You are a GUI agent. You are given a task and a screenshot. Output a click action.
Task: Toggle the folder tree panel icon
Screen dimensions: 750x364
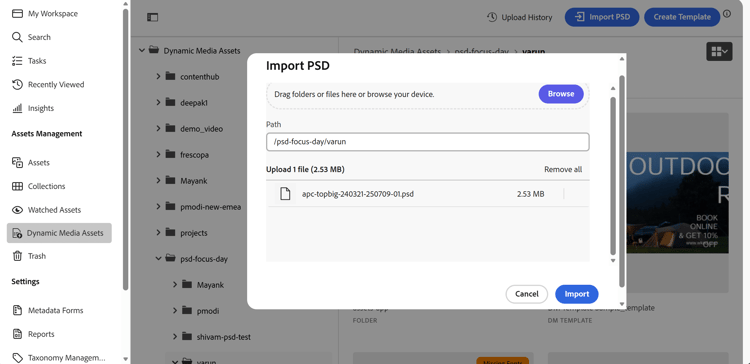152,17
